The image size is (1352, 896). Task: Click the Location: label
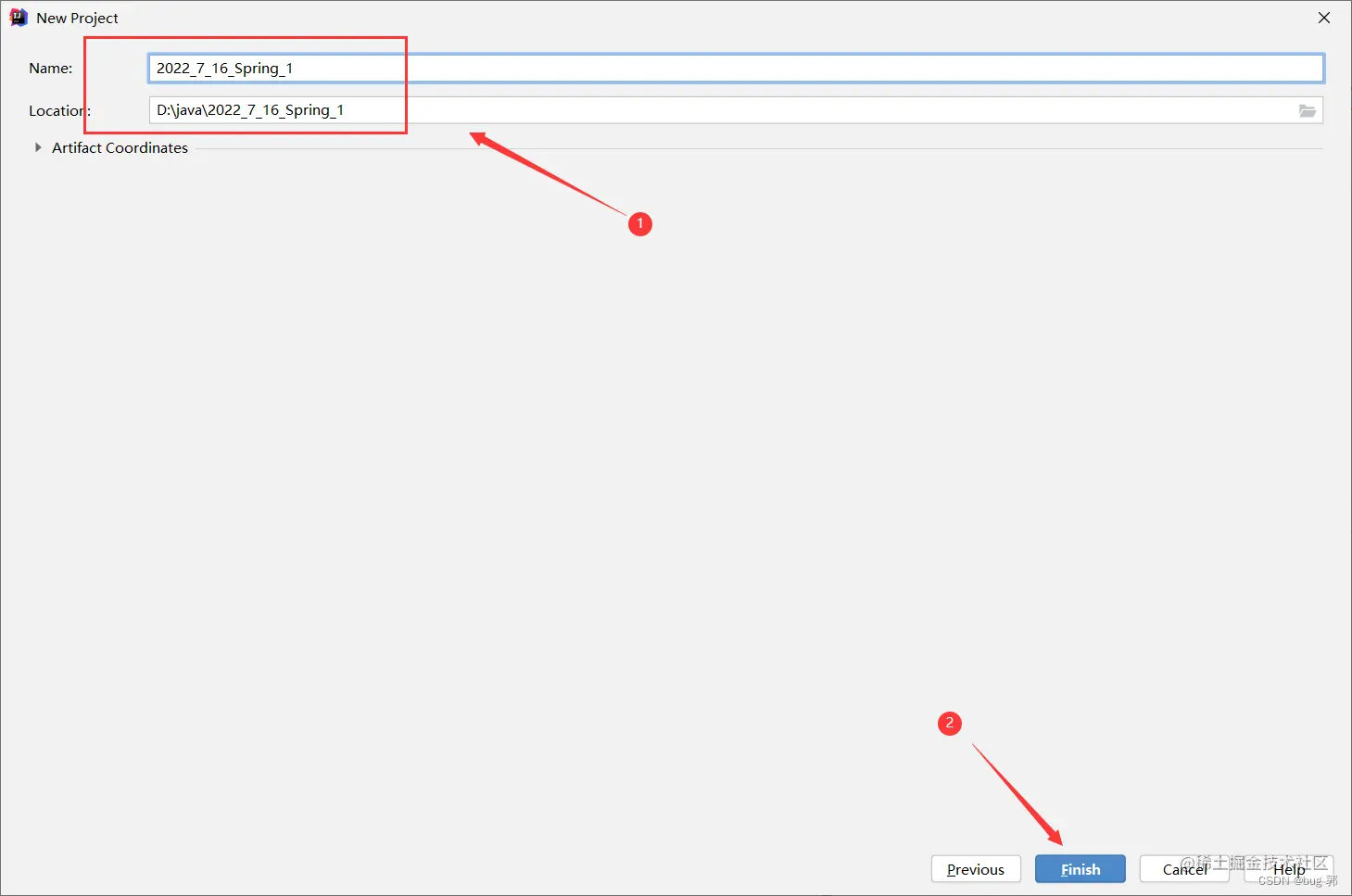pyautogui.click(x=60, y=110)
